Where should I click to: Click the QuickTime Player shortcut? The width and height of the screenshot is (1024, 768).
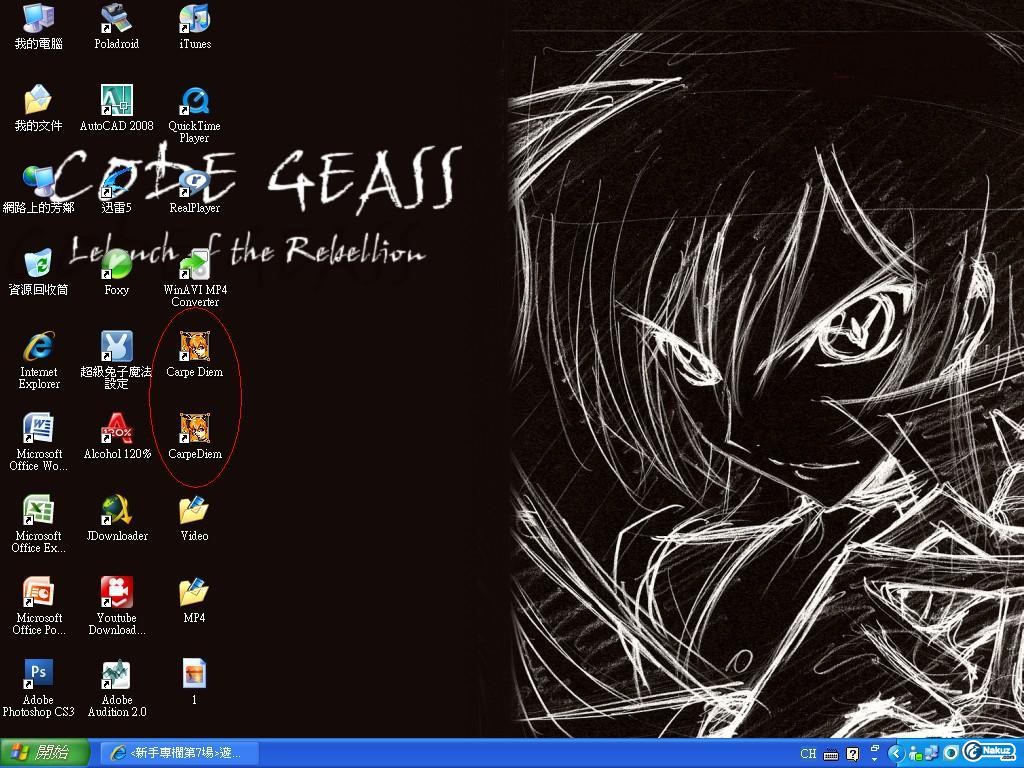tap(194, 101)
